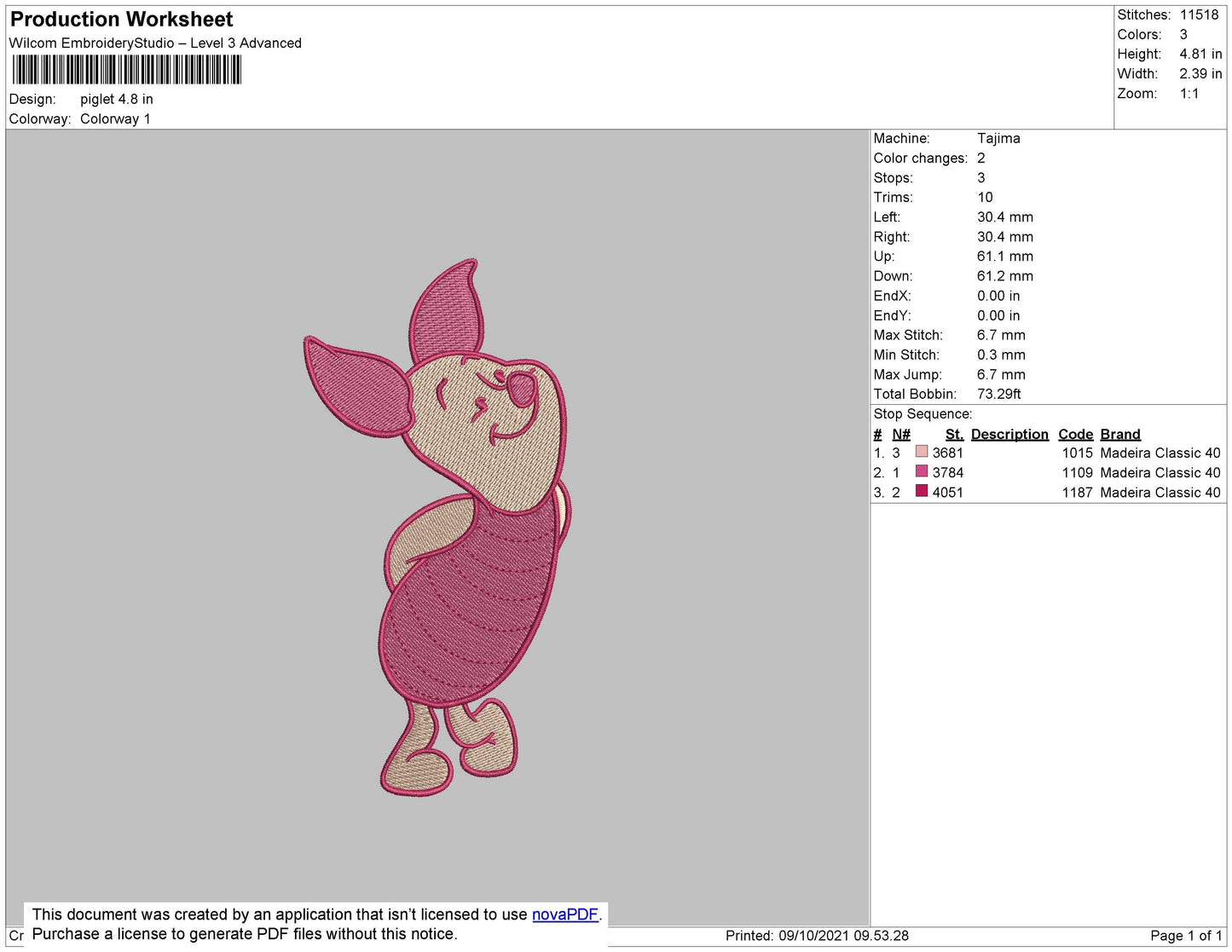Select stitch count '3681' in stop row 1
The width and height of the screenshot is (1232, 952).
[x=947, y=453]
